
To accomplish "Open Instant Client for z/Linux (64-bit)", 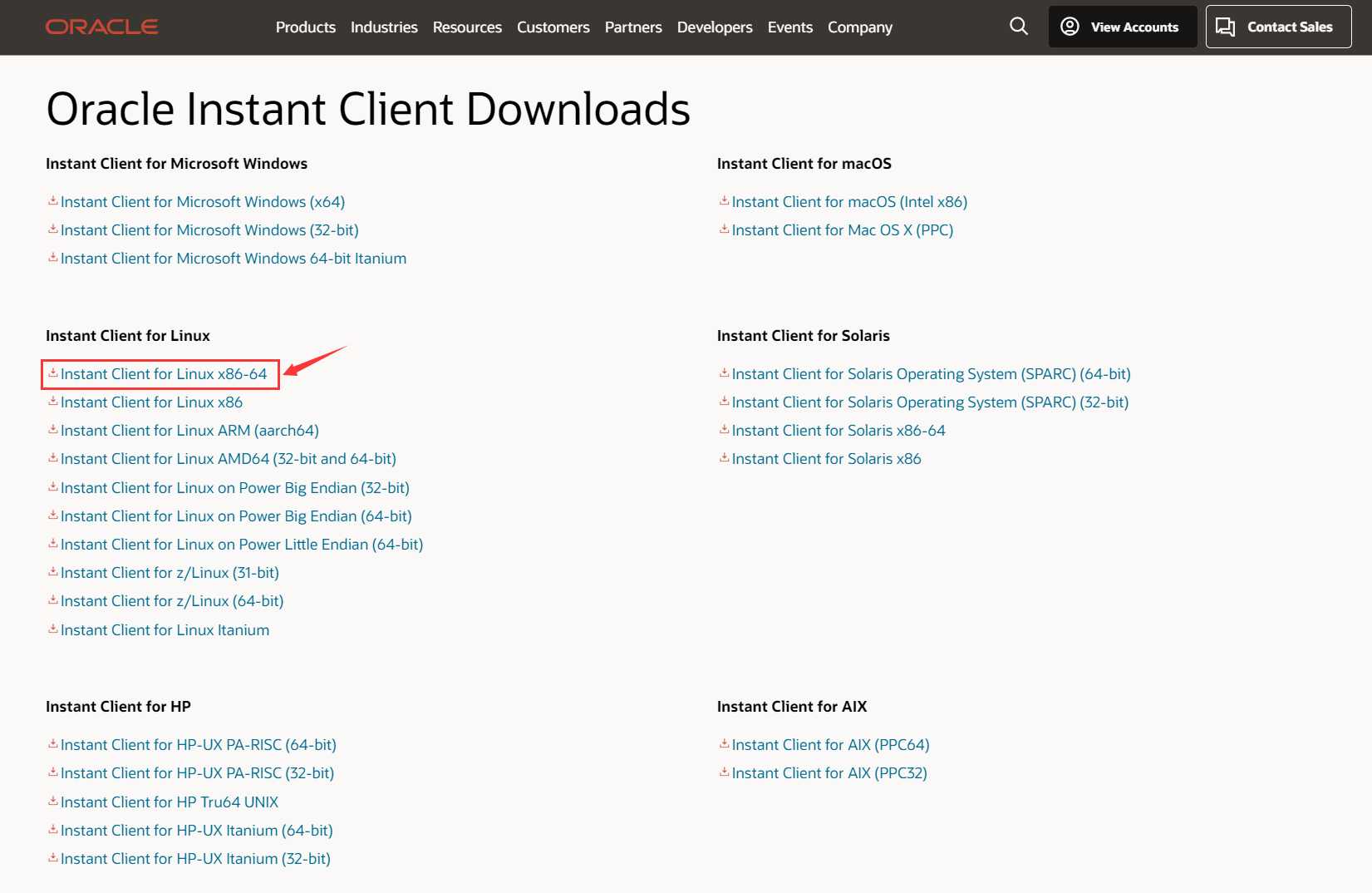I will [x=172, y=601].
